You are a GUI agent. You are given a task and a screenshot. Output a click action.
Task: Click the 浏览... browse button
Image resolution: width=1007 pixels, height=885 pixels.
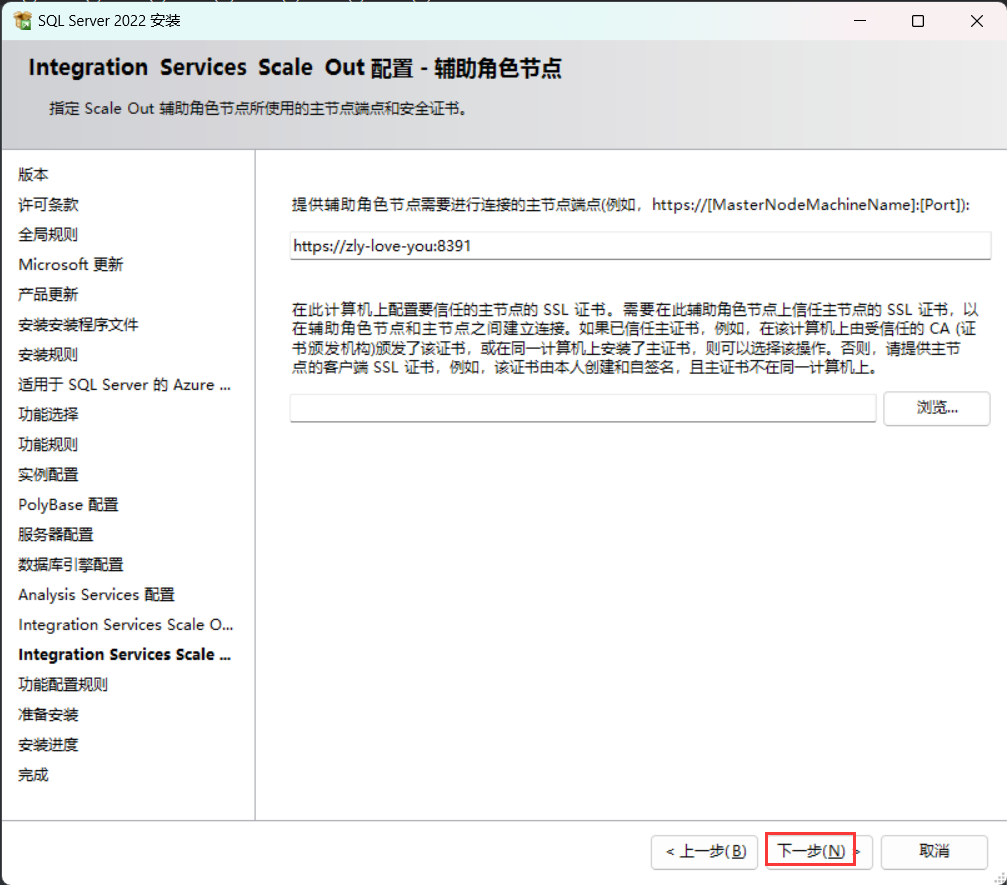click(x=936, y=408)
